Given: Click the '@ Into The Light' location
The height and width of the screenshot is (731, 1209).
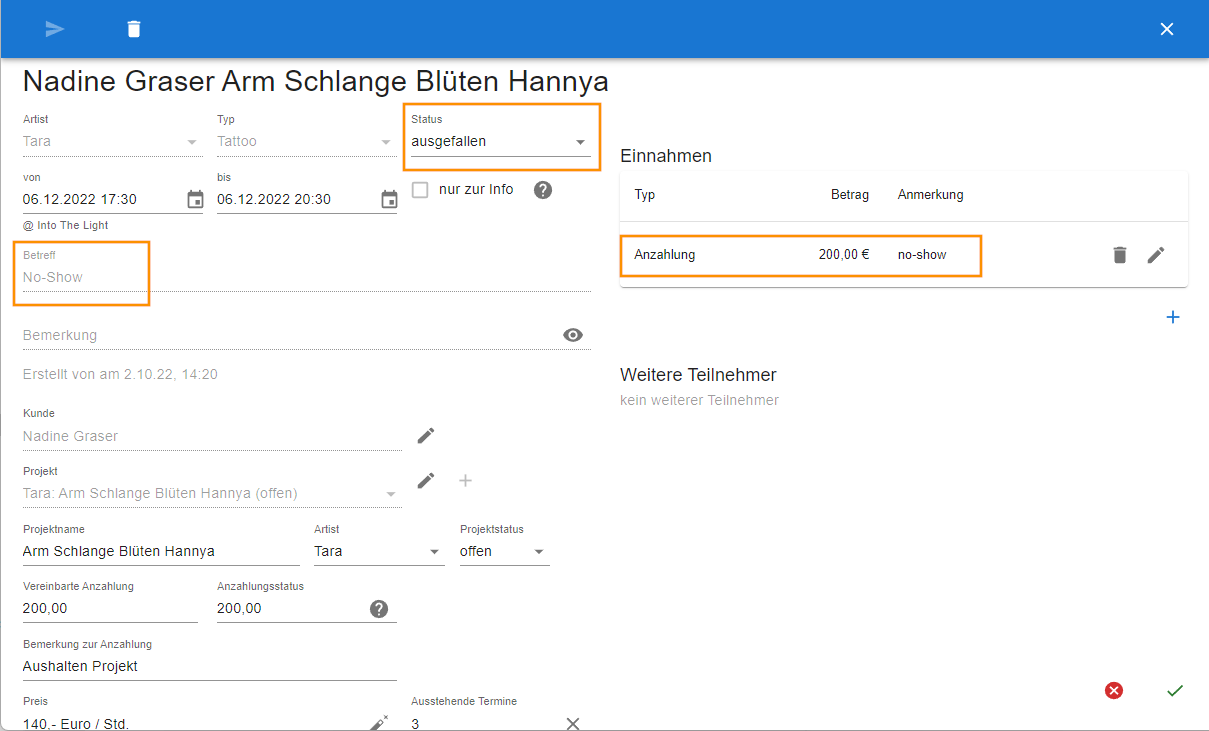Looking at the screenshot, I should [x=66, y=226].
